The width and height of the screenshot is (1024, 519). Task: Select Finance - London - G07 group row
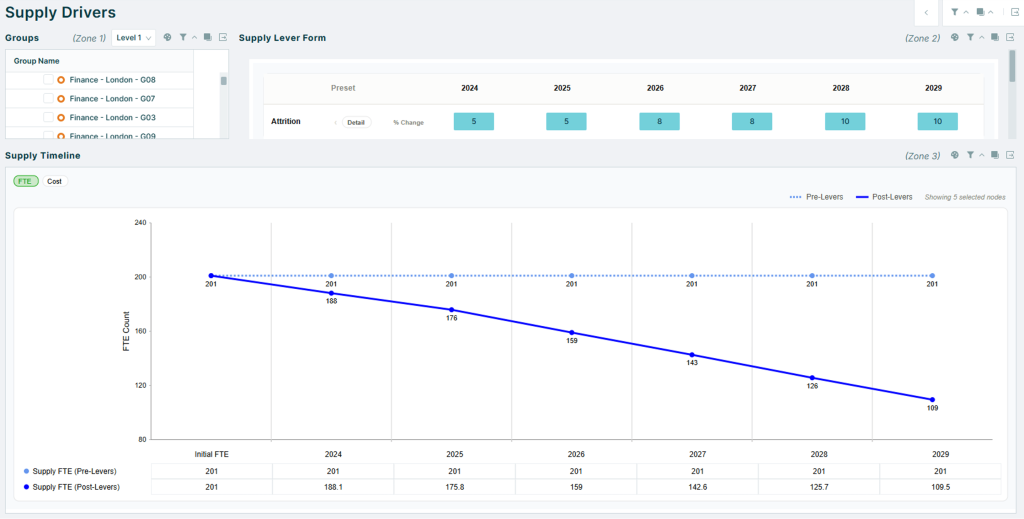pos(100,99)
